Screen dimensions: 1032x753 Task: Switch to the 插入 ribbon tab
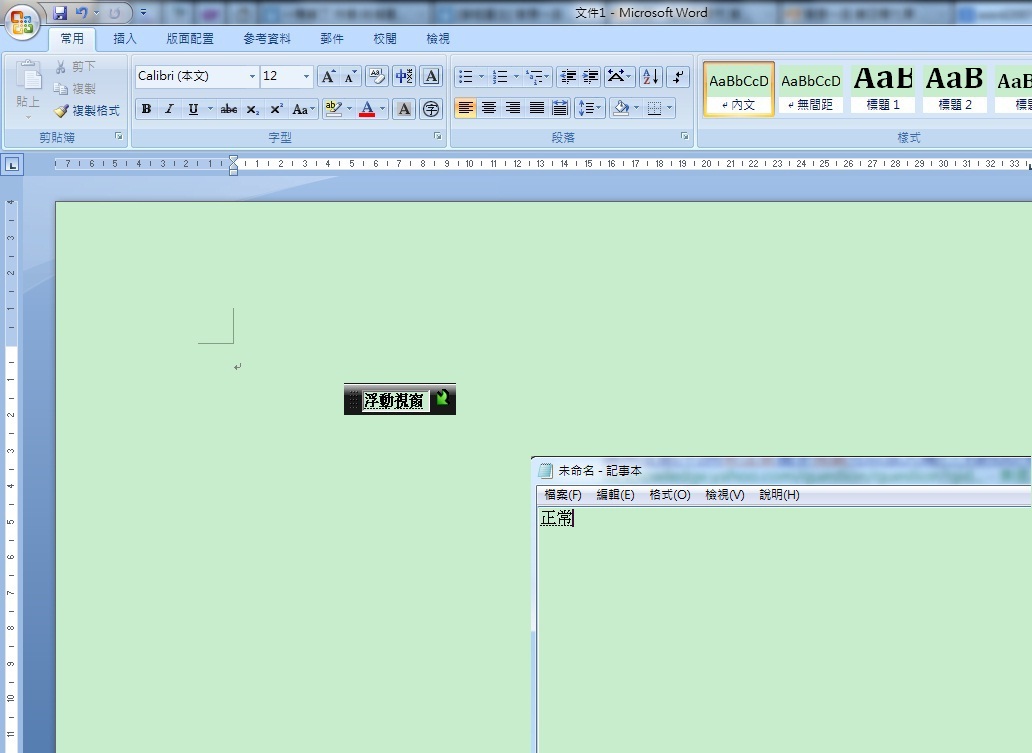(125, 39)
